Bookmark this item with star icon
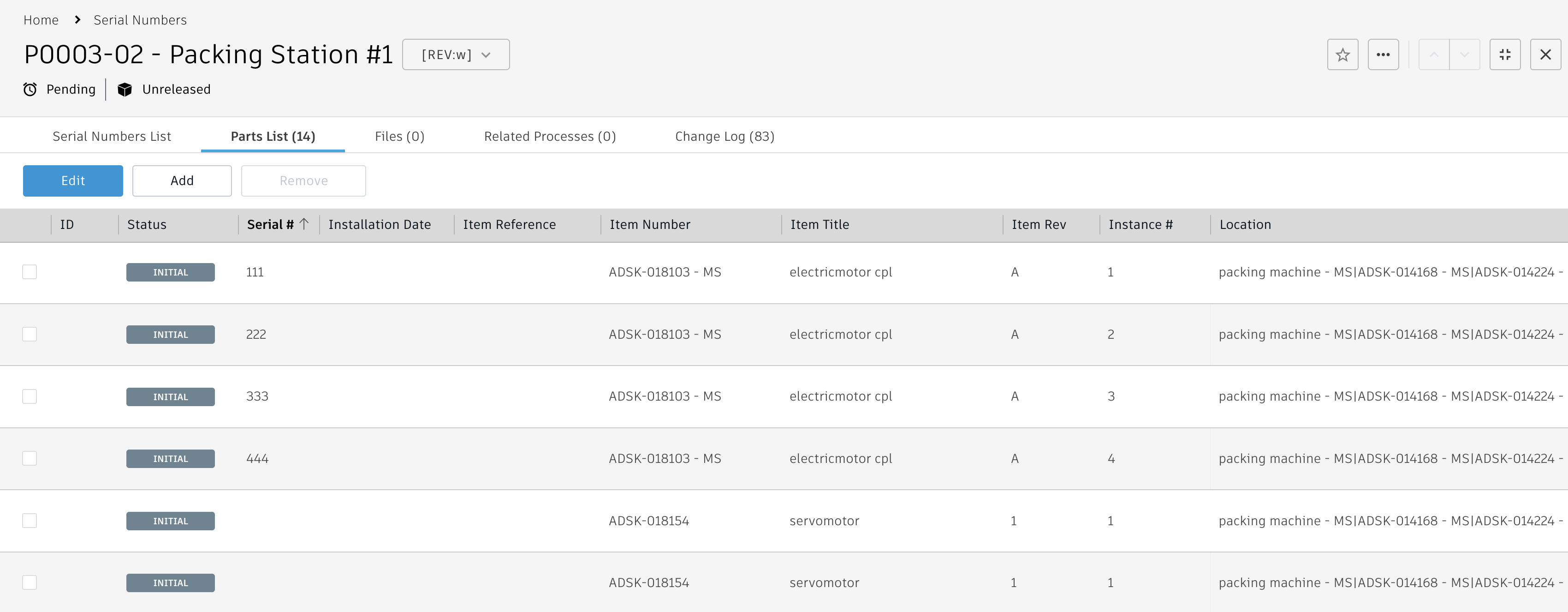The height and width of the screenshot is (612, 1568). [x=1342, y=55]
